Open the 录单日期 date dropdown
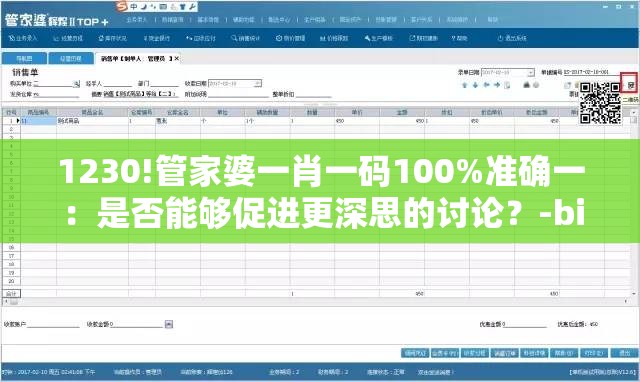 (530, 73)
